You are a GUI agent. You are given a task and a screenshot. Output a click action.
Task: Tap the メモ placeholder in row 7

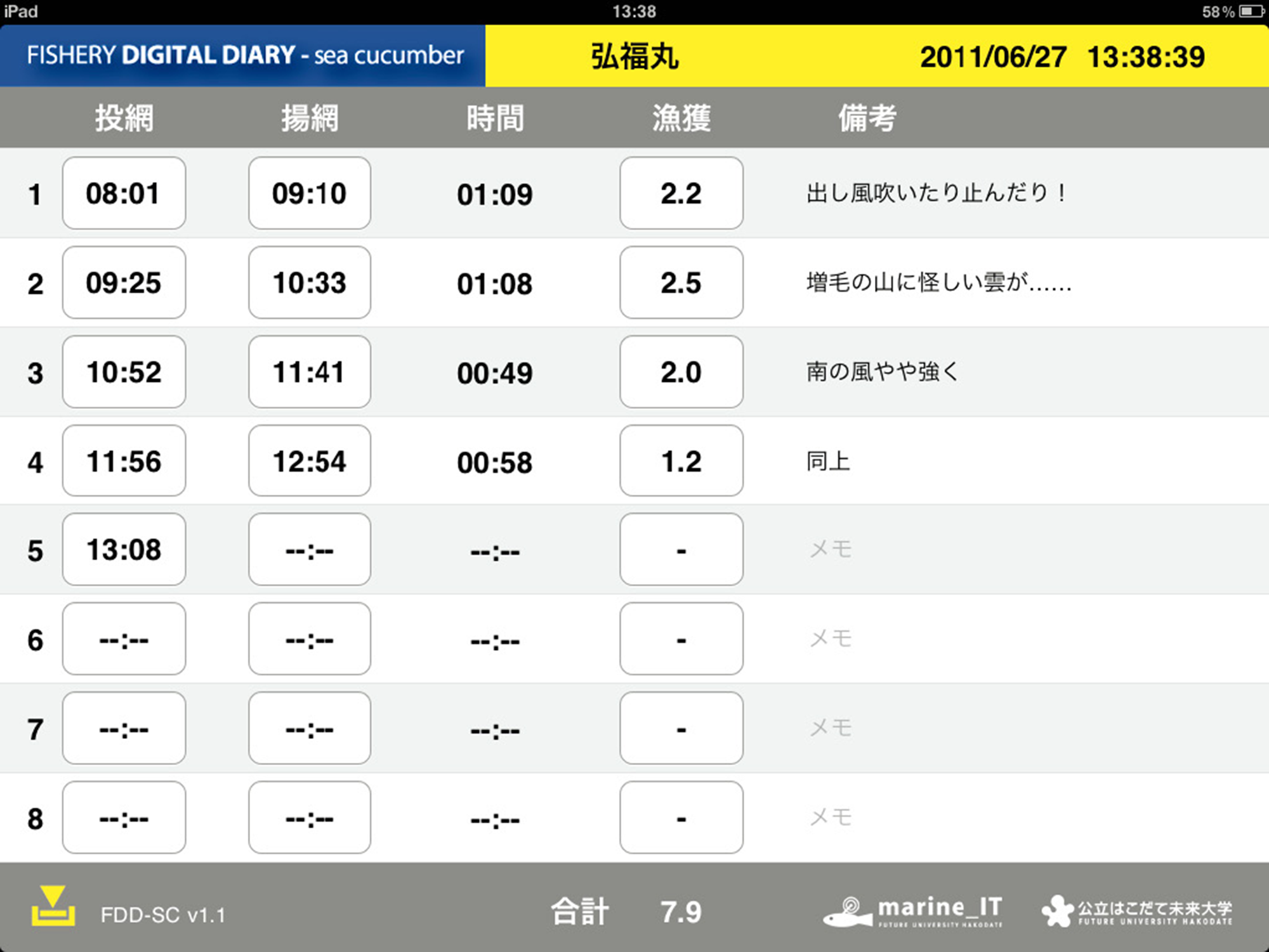pyautogui.click(x=831, y=728)
